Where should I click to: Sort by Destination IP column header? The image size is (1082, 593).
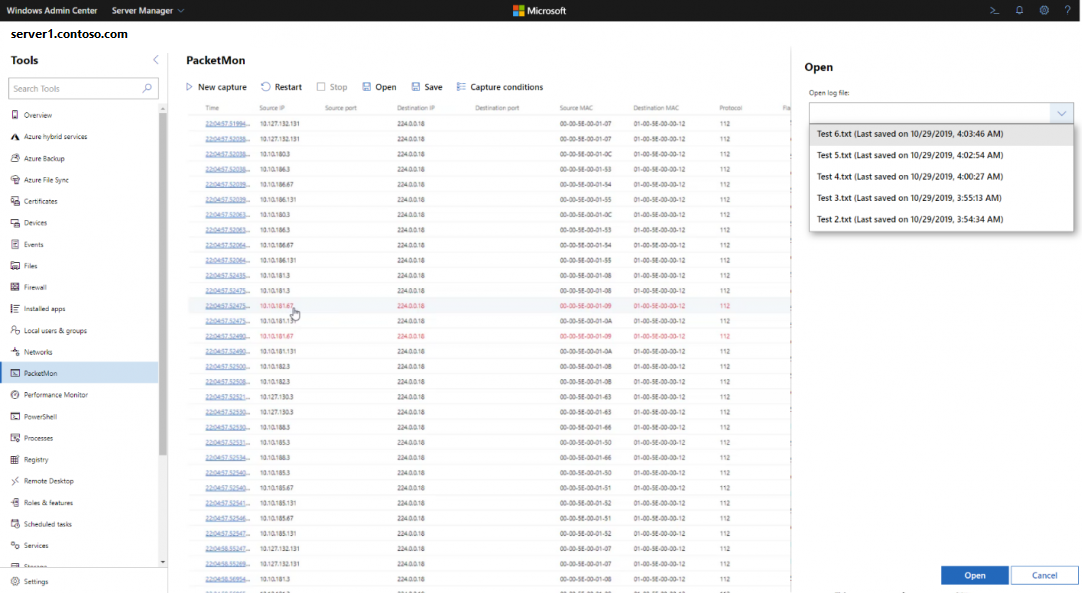415,108
